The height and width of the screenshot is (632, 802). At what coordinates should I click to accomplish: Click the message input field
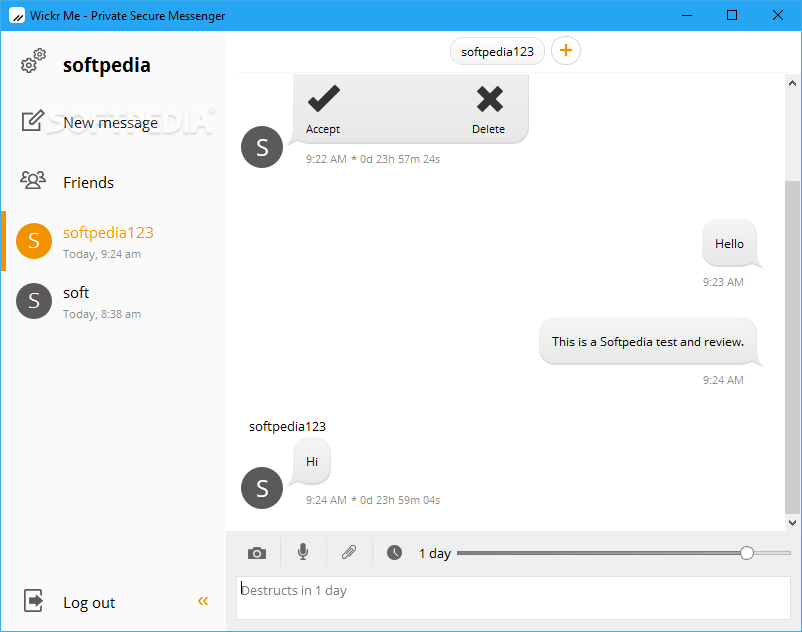[514, 598]
